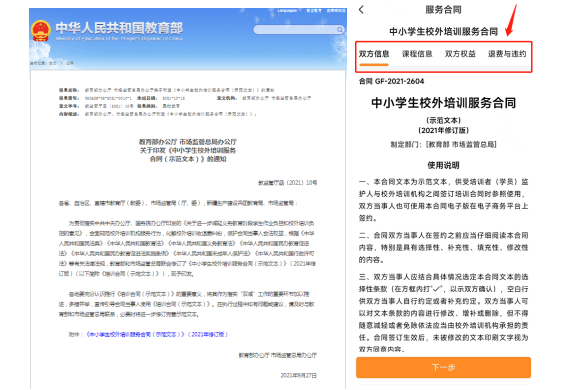Viewport: 565px width, 390px height.
Task: Click the magnifier icon in website search box
Action: click(x=339, y=30)
